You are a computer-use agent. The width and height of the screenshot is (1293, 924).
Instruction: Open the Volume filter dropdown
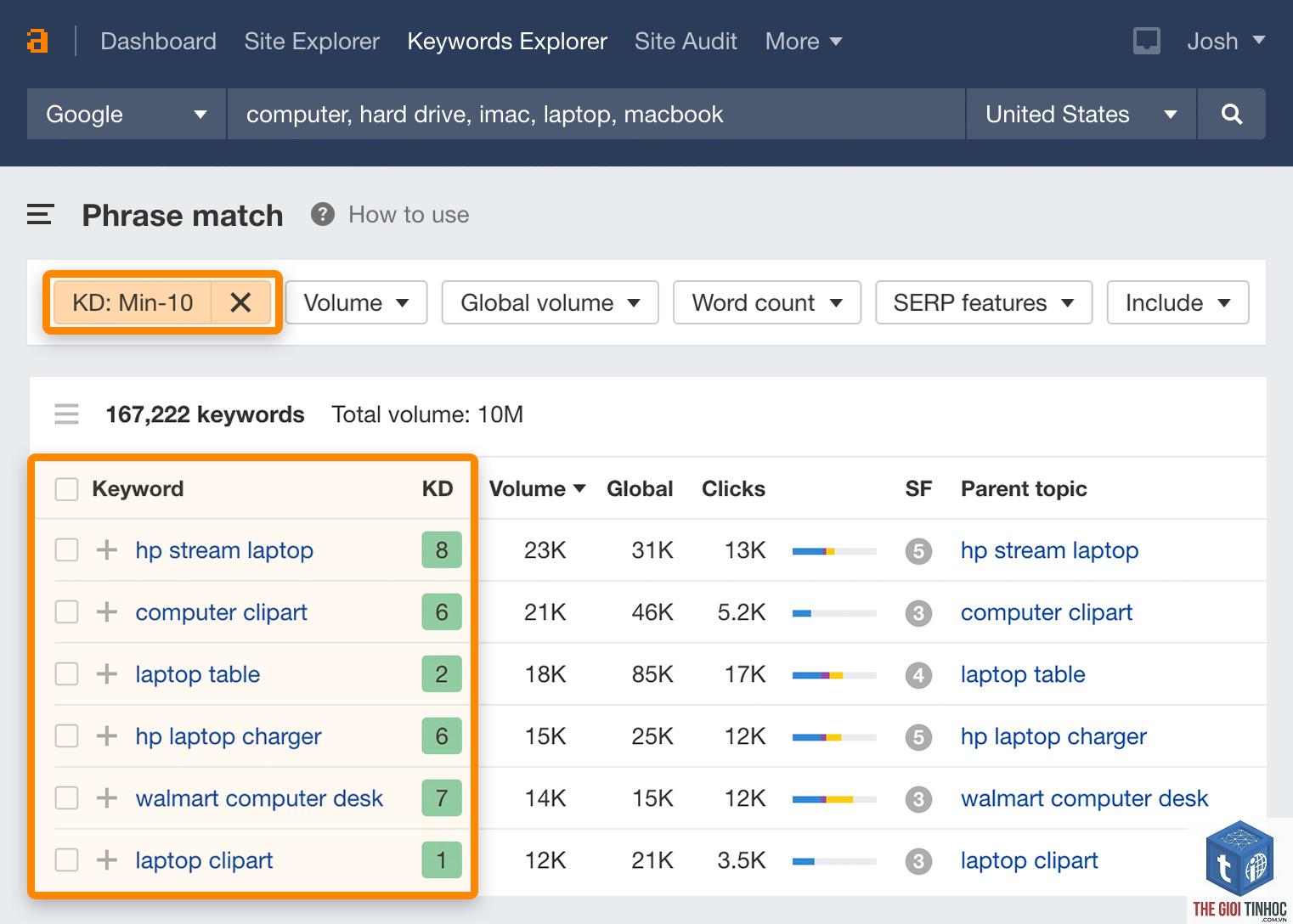coord(356,302)
